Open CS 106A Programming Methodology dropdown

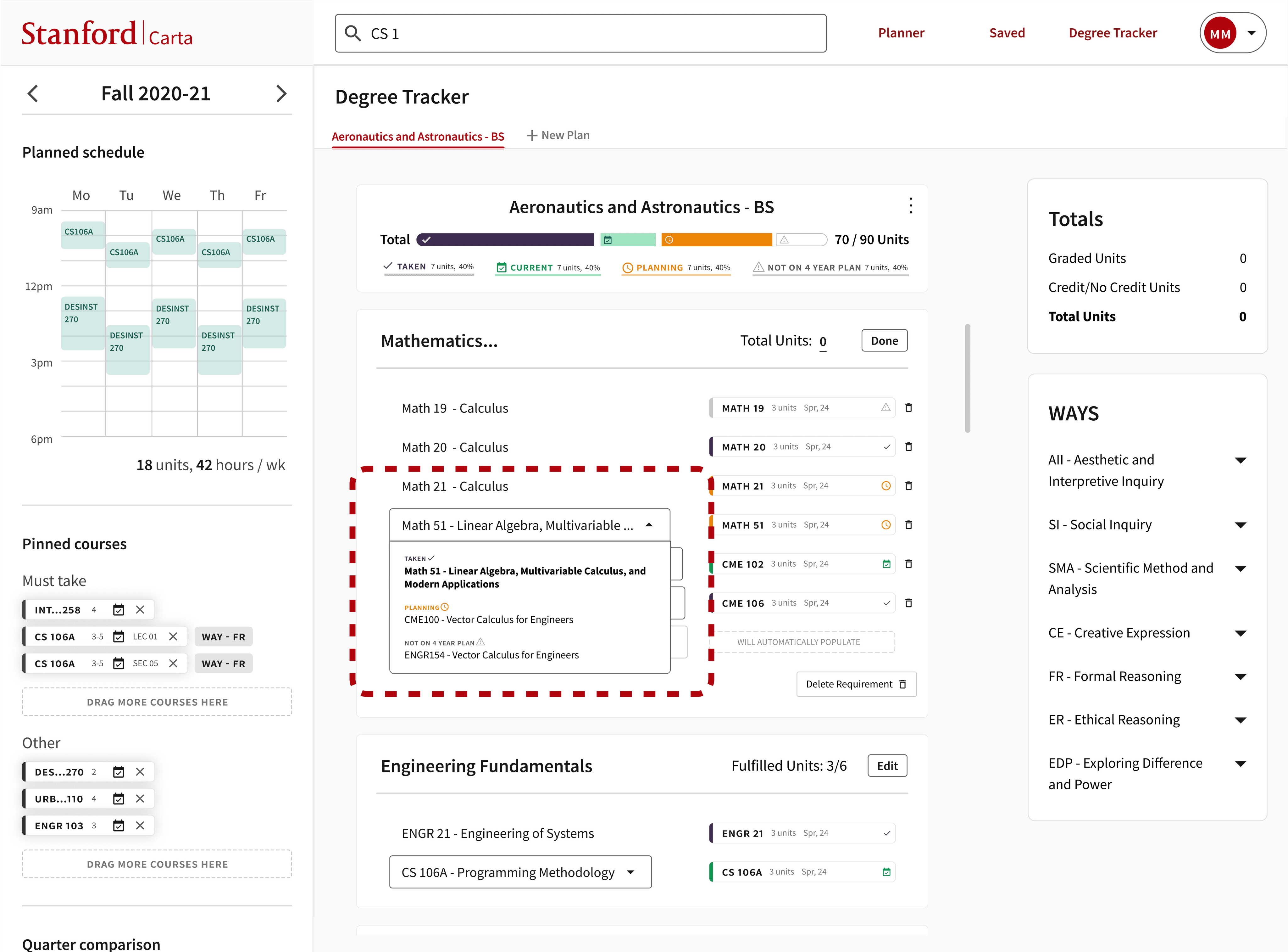(x=631, y=872)
